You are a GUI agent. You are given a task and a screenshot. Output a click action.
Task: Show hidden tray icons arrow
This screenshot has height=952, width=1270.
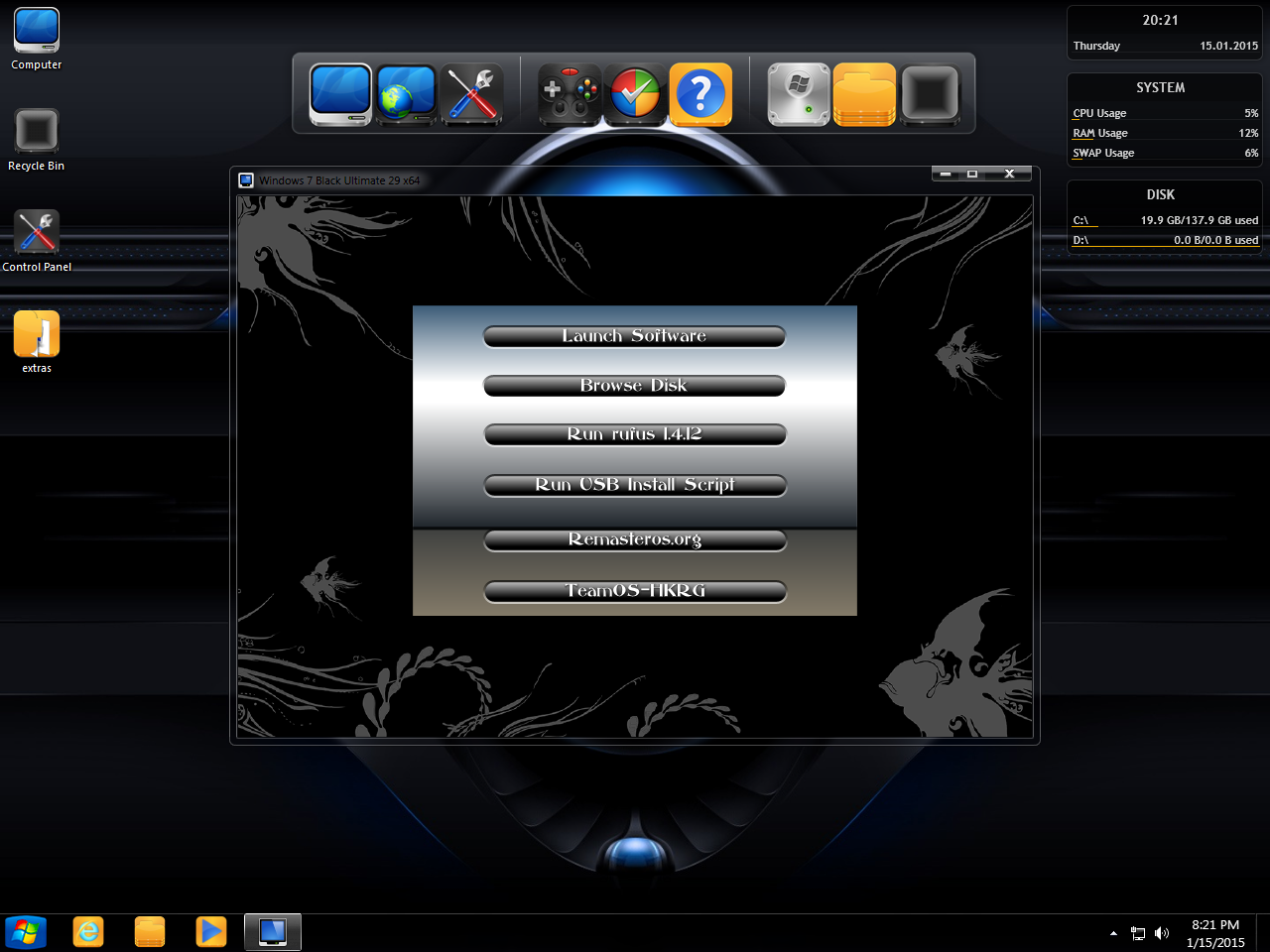(x=1113, y=933)
